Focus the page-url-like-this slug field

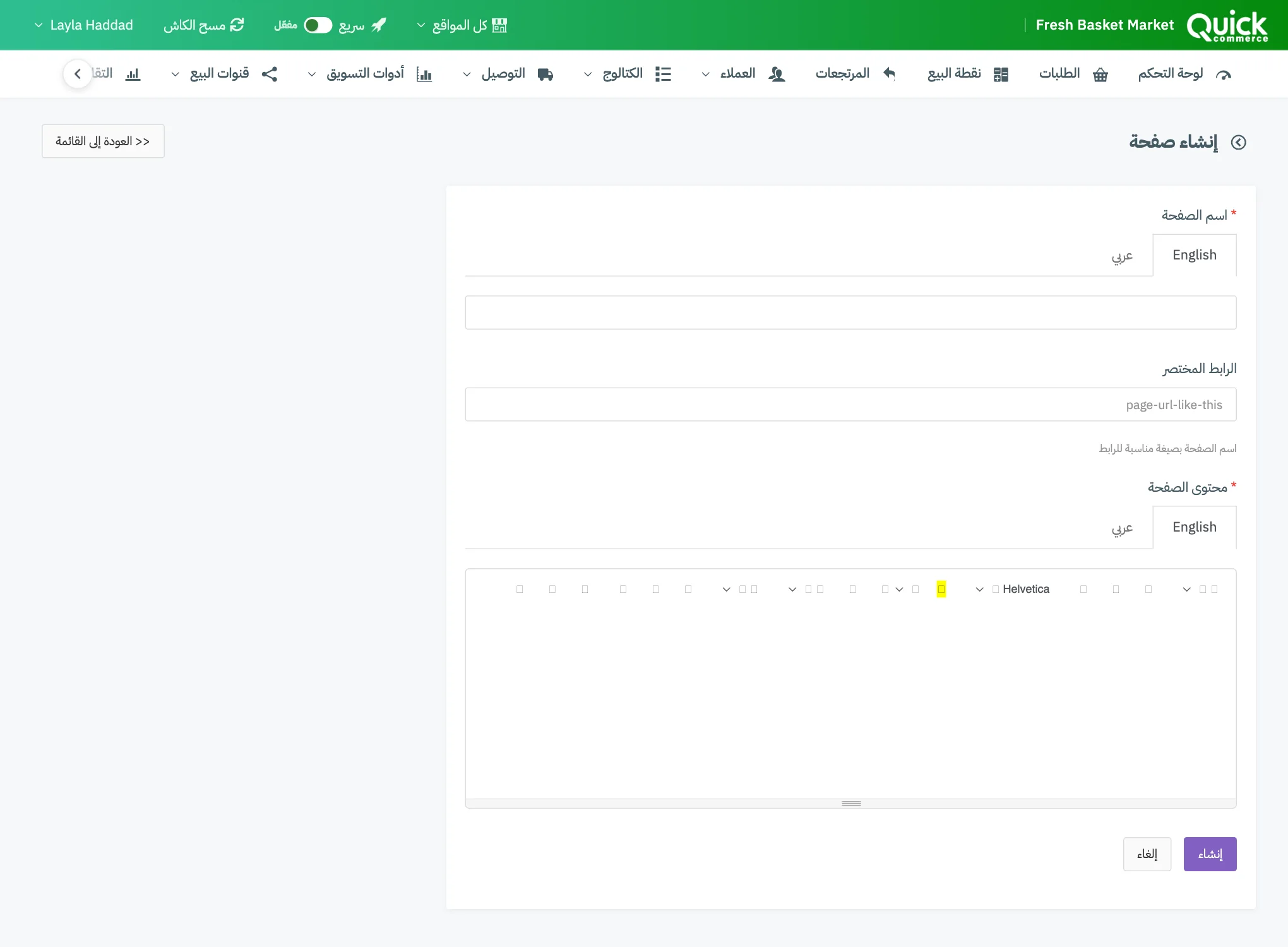click(850, 405)
